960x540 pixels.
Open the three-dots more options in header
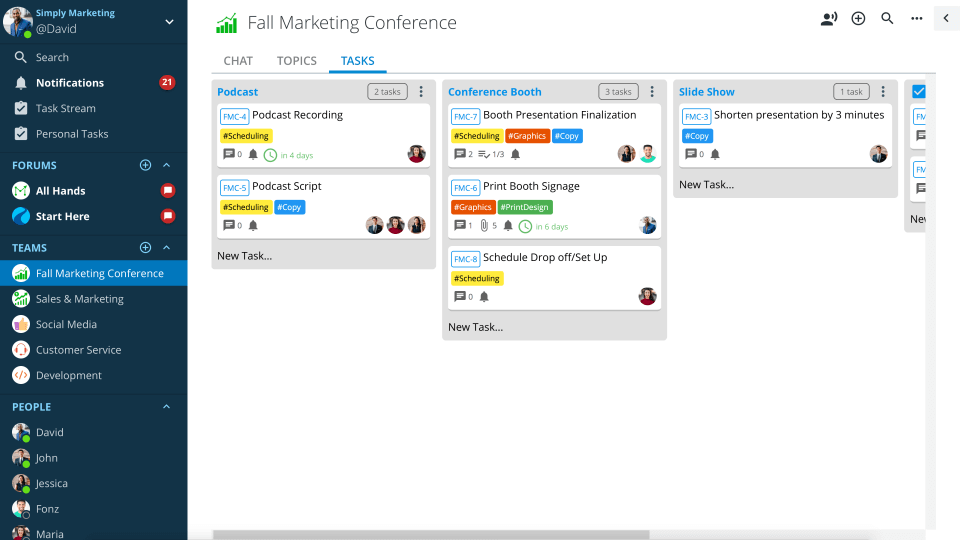coord(916,19)
